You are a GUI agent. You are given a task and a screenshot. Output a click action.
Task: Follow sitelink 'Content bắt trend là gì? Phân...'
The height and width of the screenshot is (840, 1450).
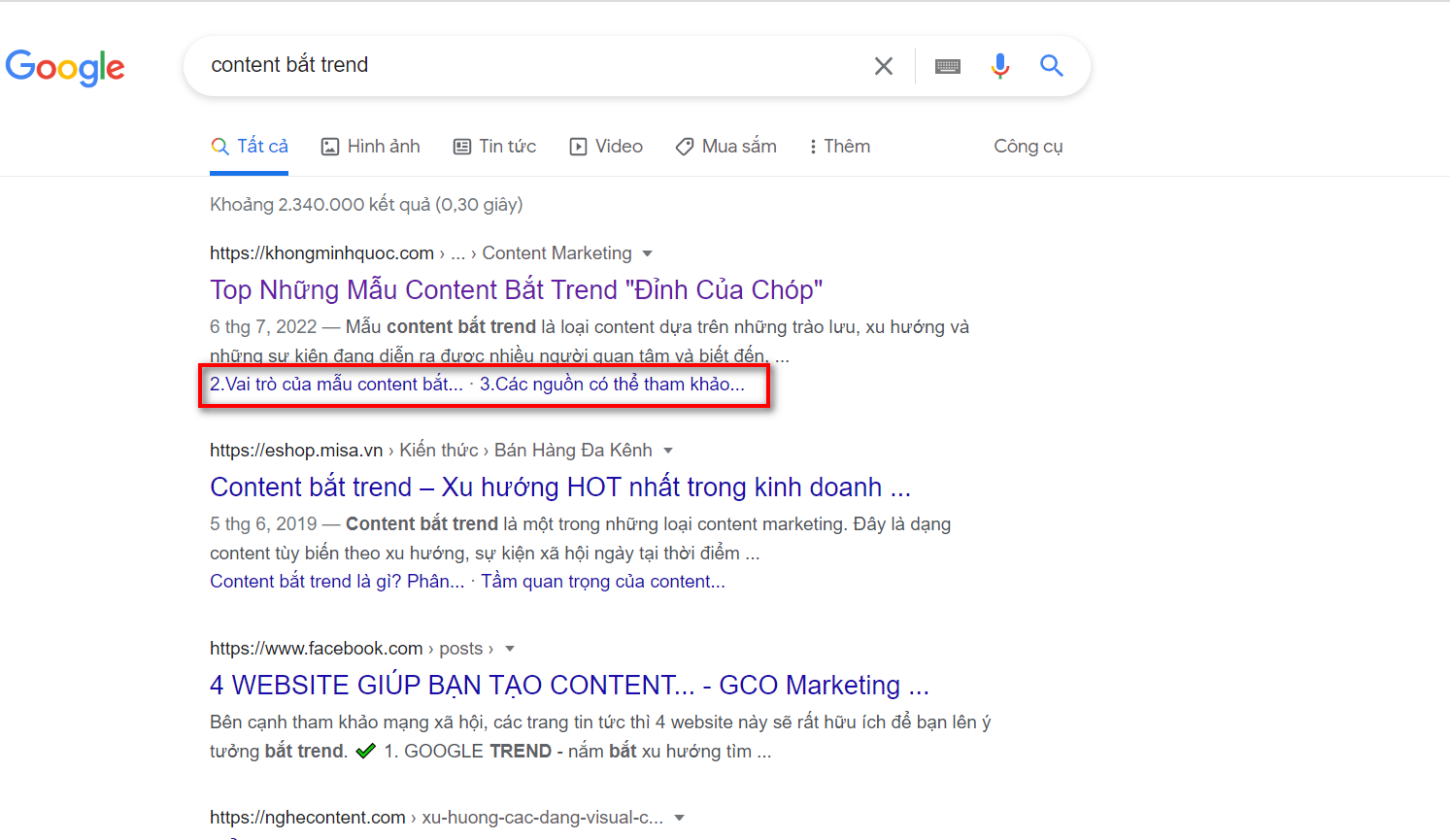point(337,582)
